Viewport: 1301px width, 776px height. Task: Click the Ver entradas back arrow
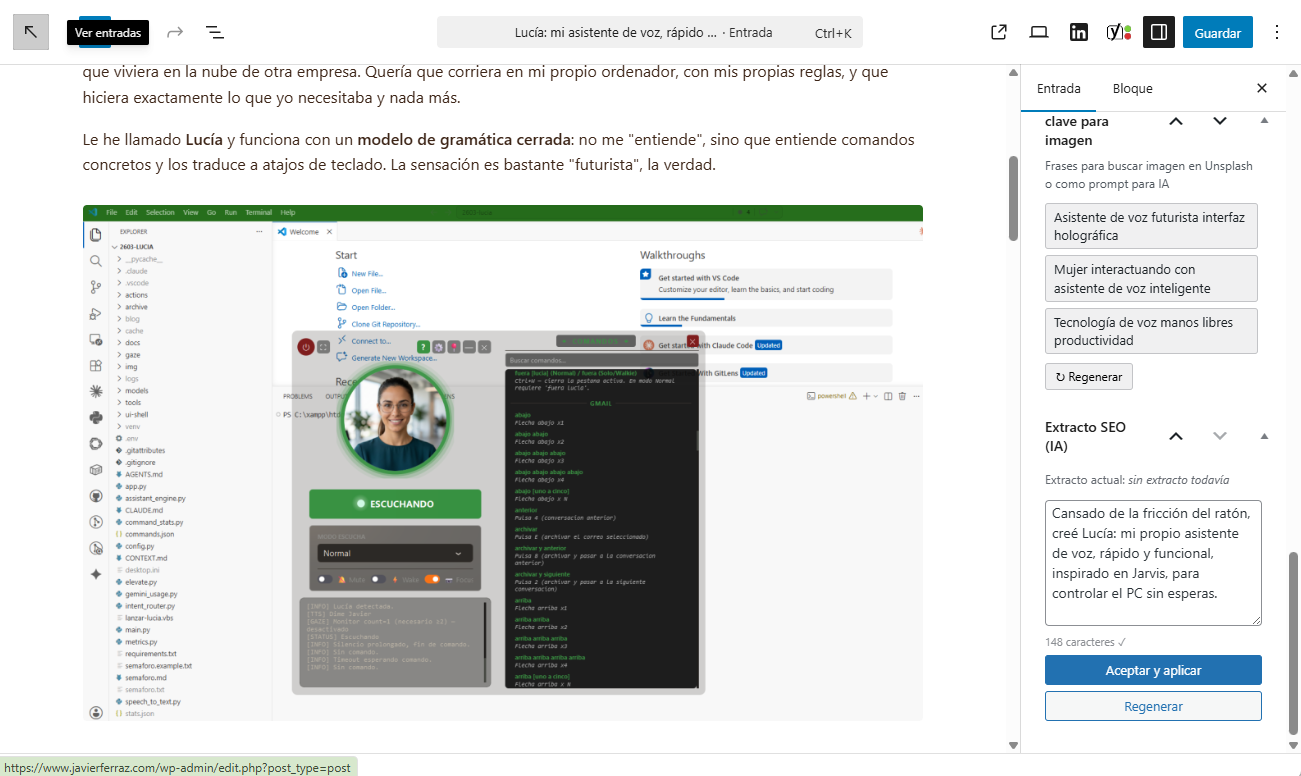click(31, 32)
